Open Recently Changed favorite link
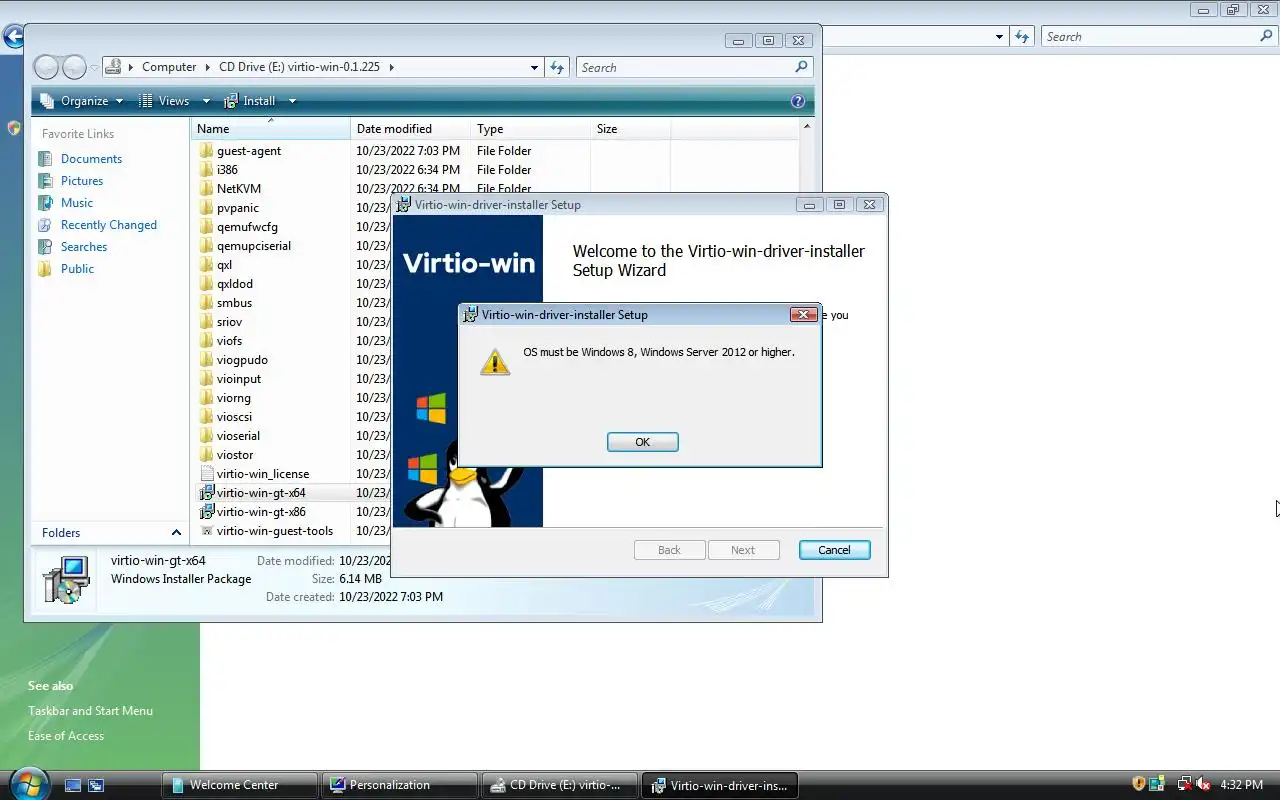Viewport: 1280px width, 800px height. pos(109,225)
